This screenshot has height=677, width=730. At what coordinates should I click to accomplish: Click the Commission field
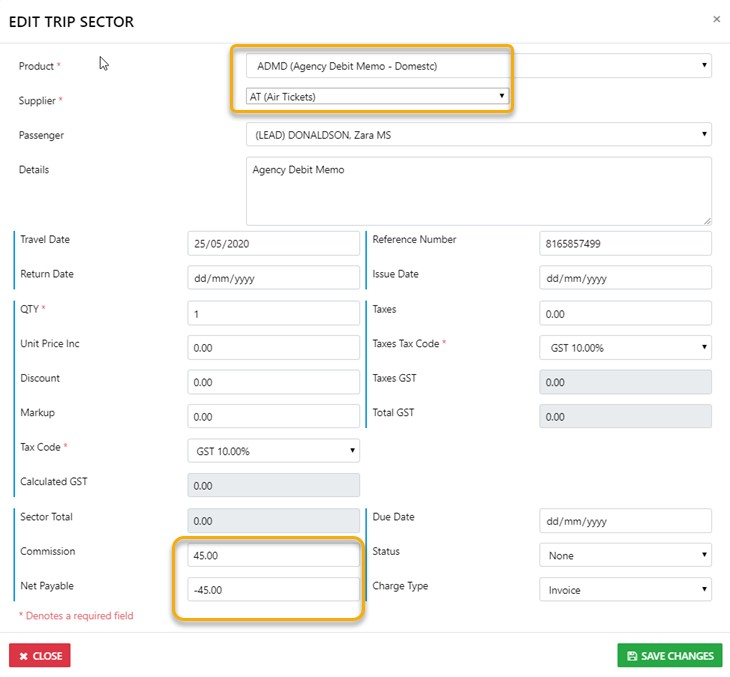(273, 555)
